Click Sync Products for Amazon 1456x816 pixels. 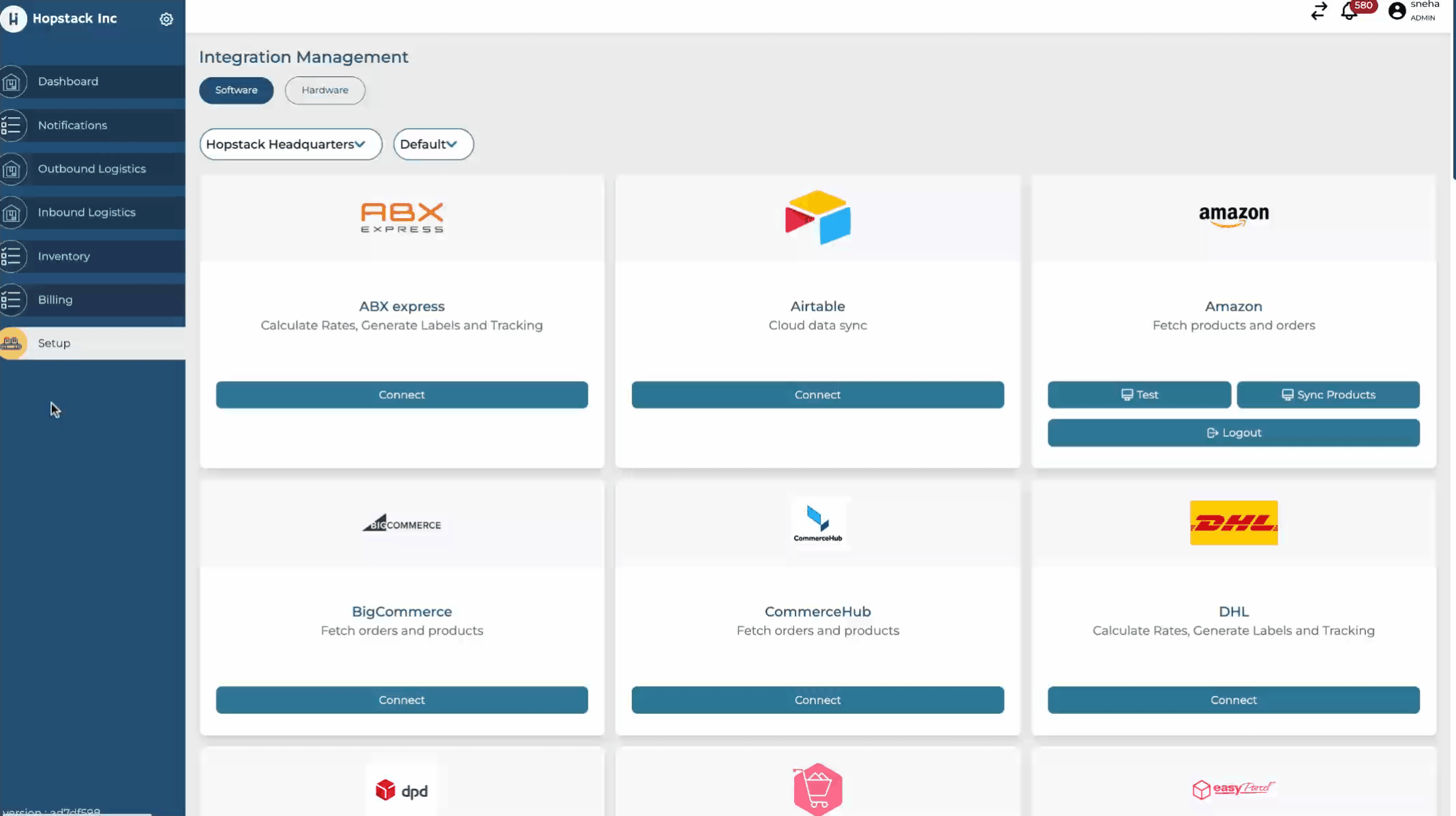[1328, 395]
